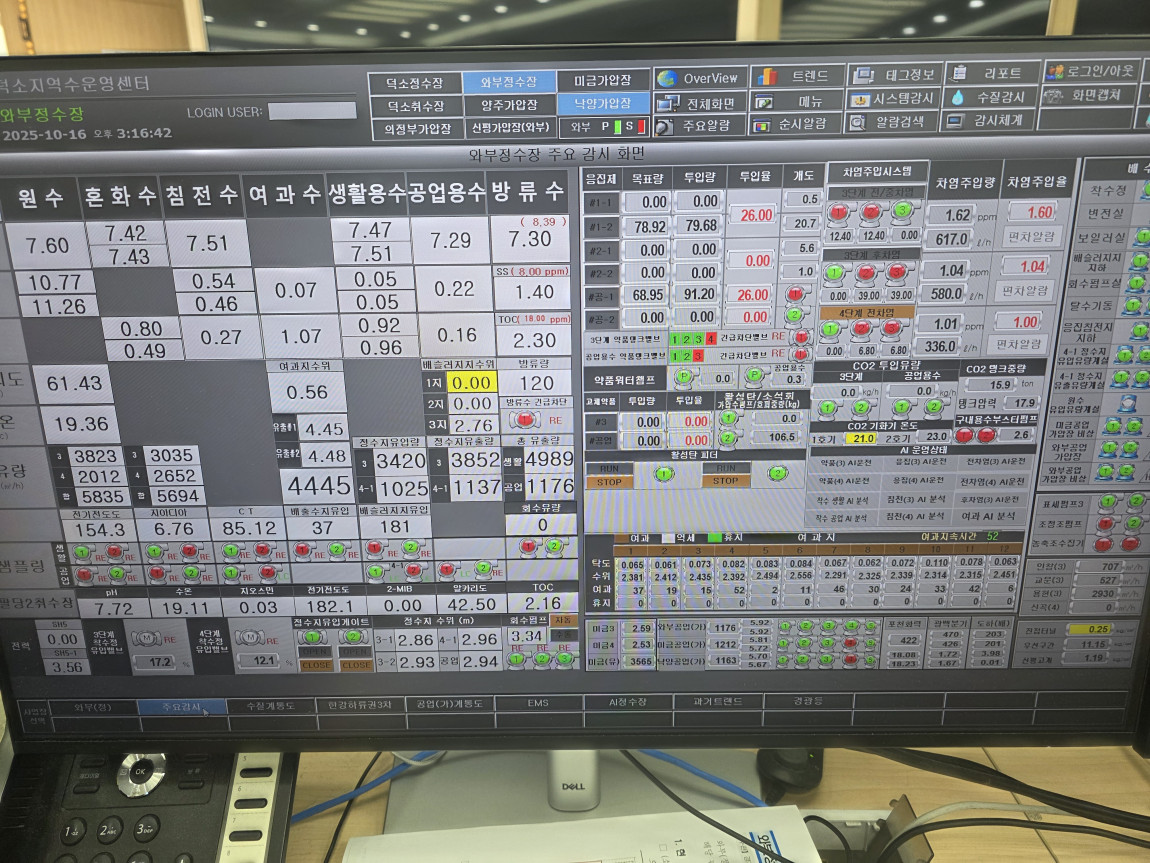
Task: Select the 덕소정수장 site button
Action: [415, 83]
